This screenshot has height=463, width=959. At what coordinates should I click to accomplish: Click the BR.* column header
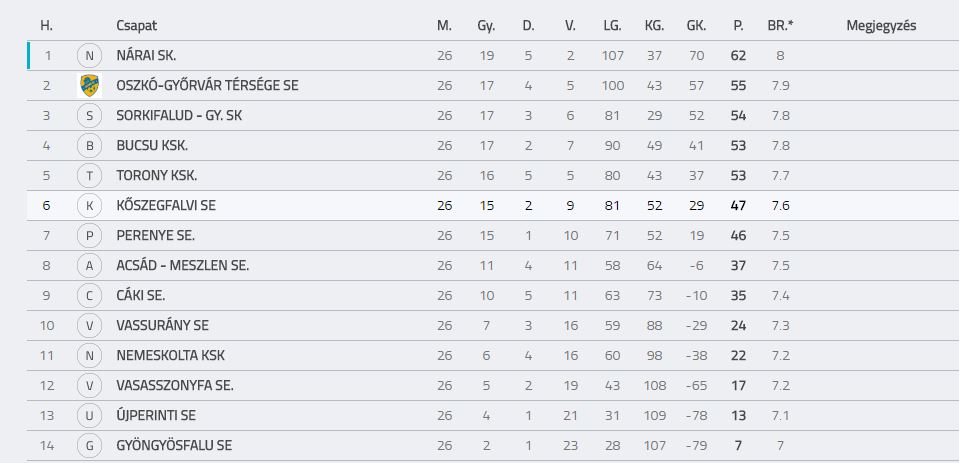click(780, 26)
